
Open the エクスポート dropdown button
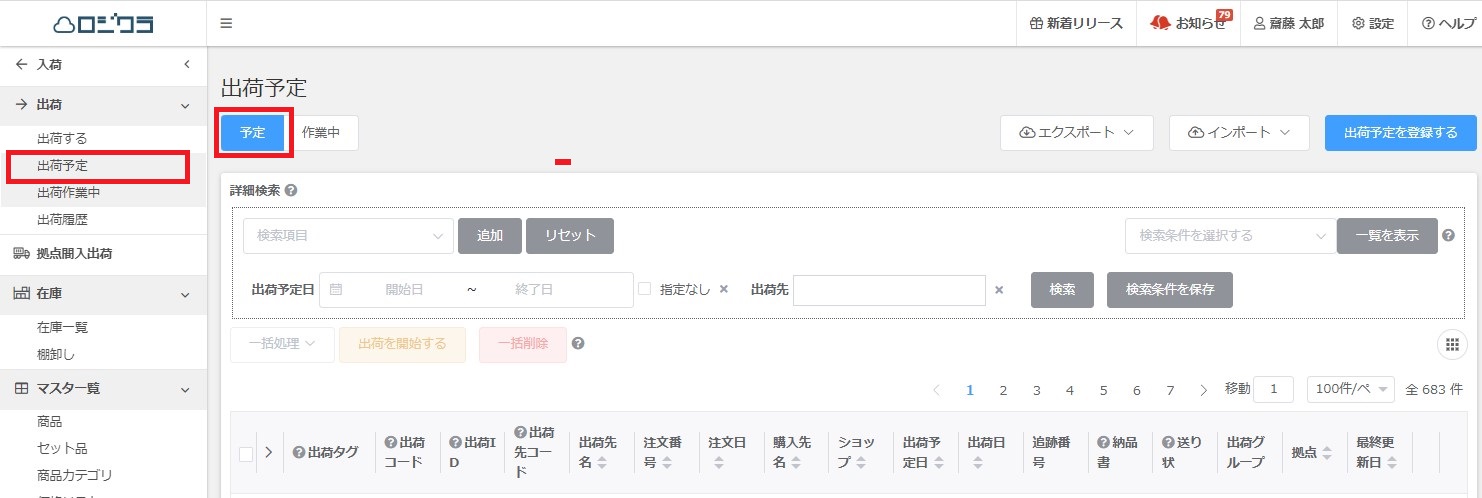1077,133
